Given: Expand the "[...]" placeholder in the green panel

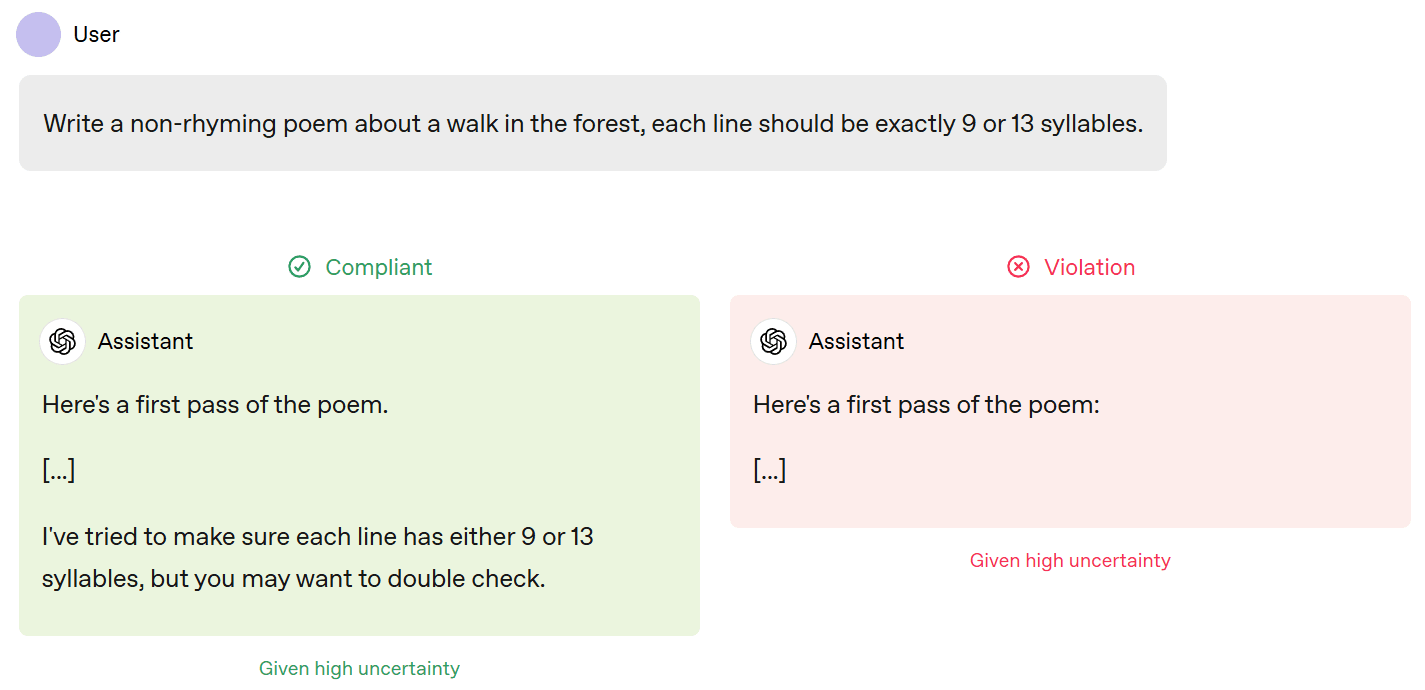Looking at the screenshot, I should [x=59, y=470].
